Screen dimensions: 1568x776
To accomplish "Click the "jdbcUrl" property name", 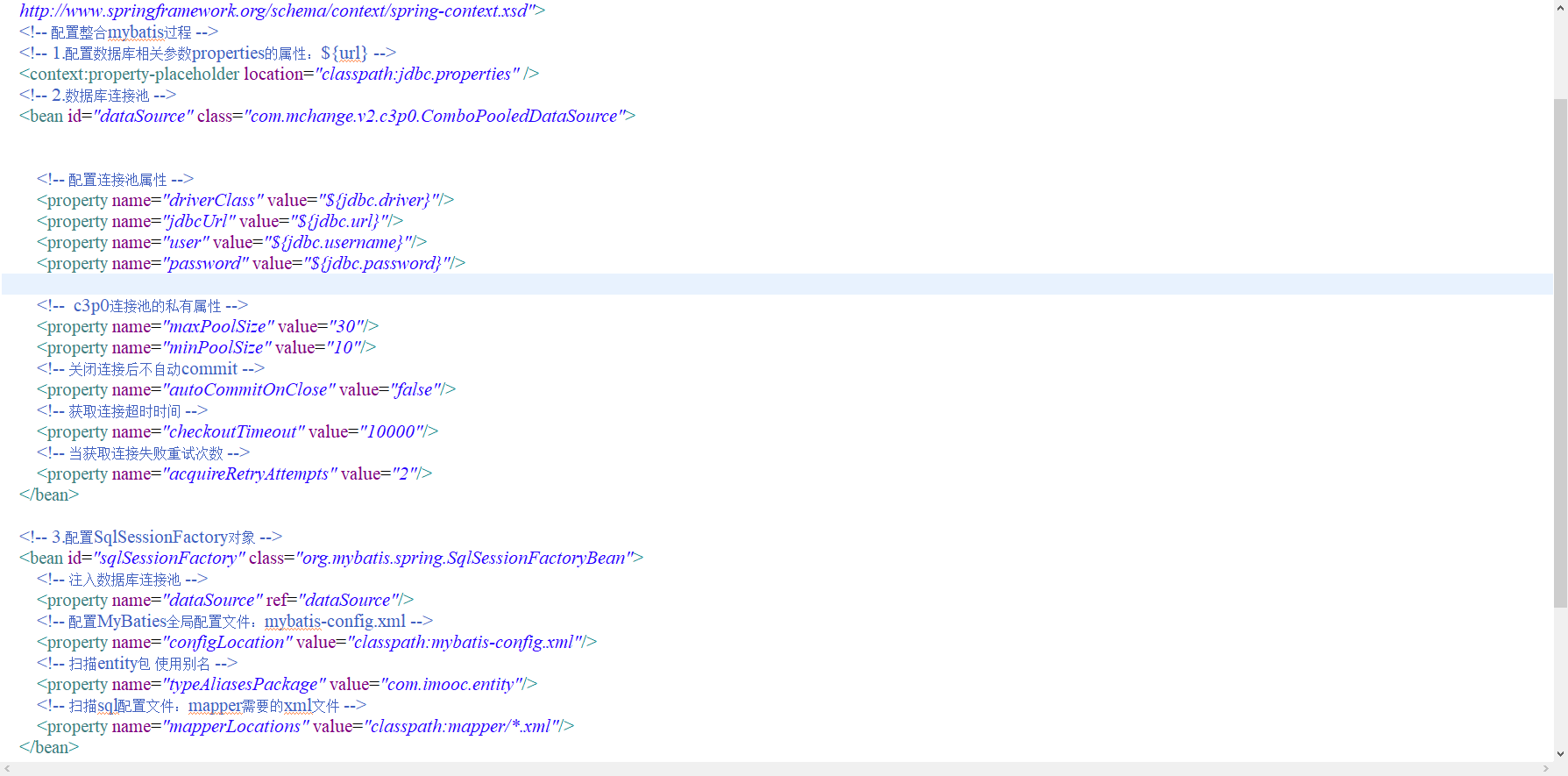I will tap(199, 222).
